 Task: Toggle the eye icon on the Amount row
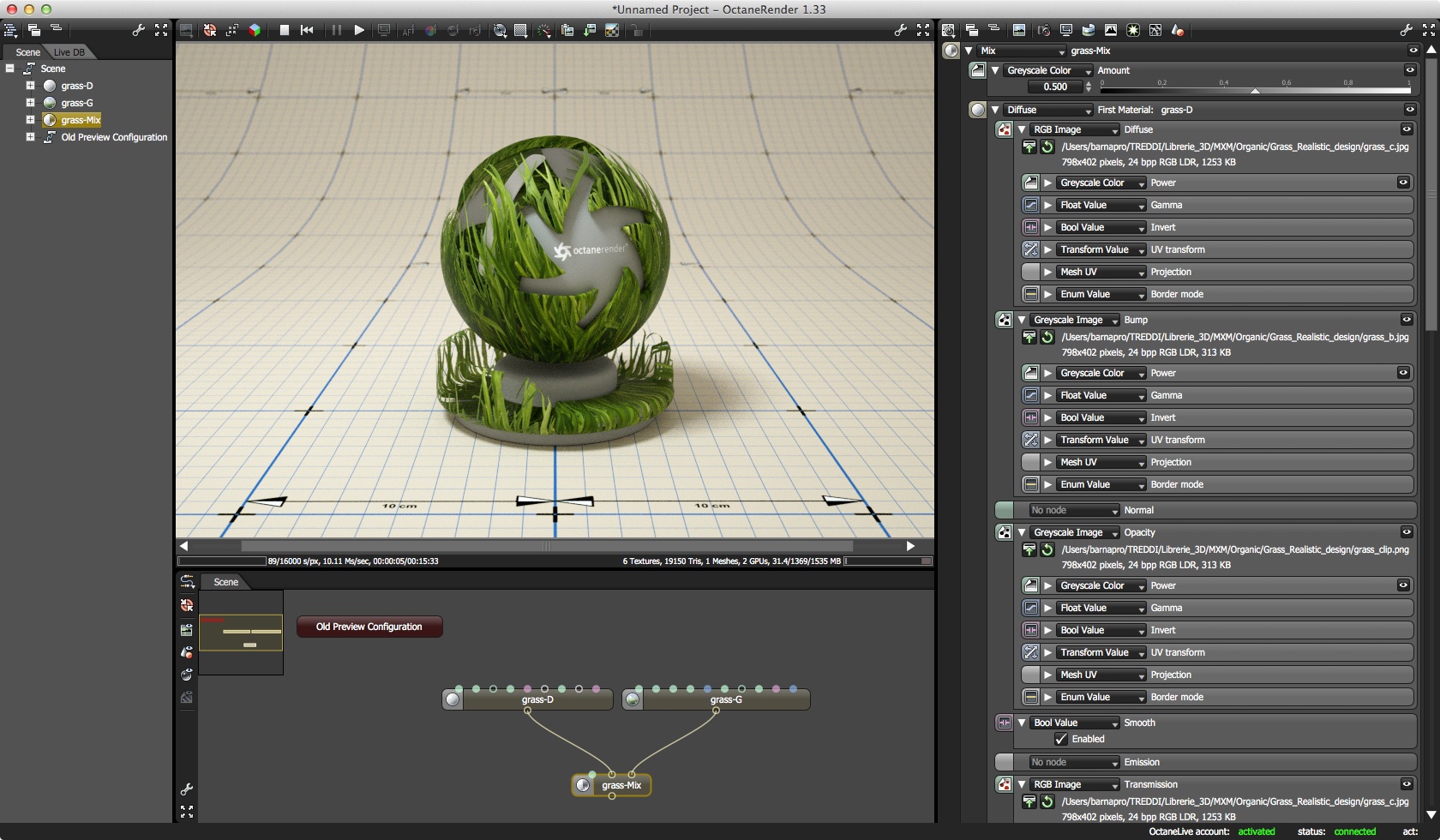[x=1410, y=70]
